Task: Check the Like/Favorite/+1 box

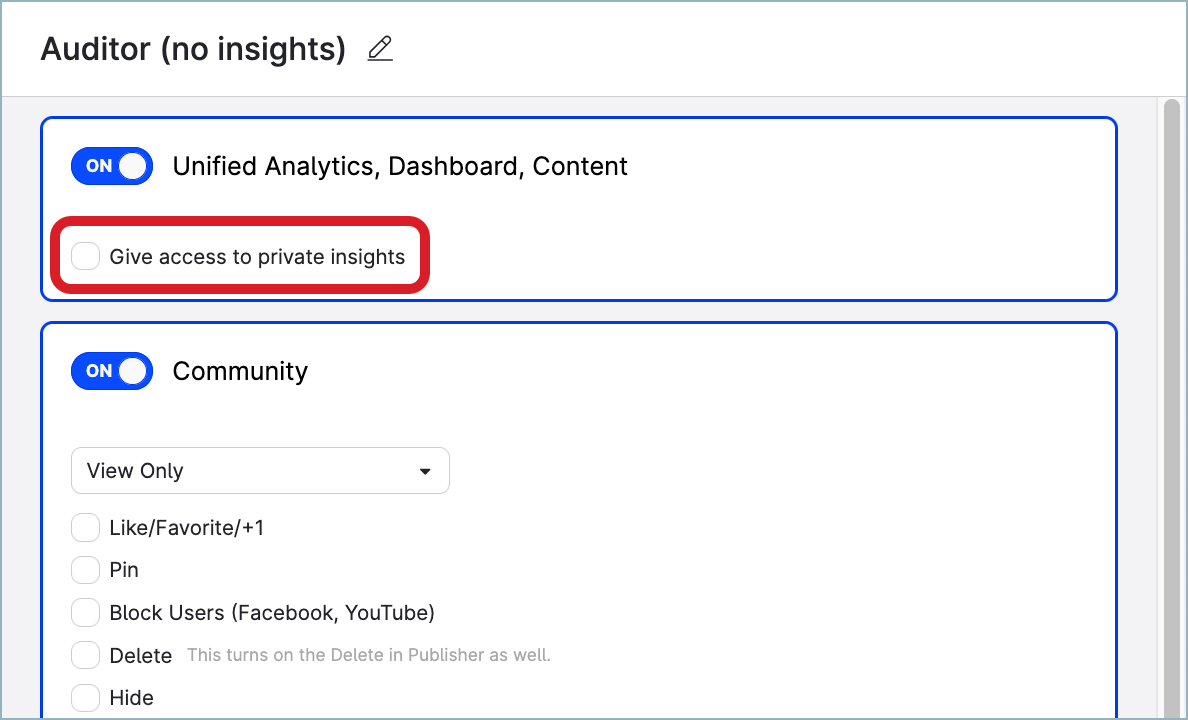Action: (x=86, y=527)
